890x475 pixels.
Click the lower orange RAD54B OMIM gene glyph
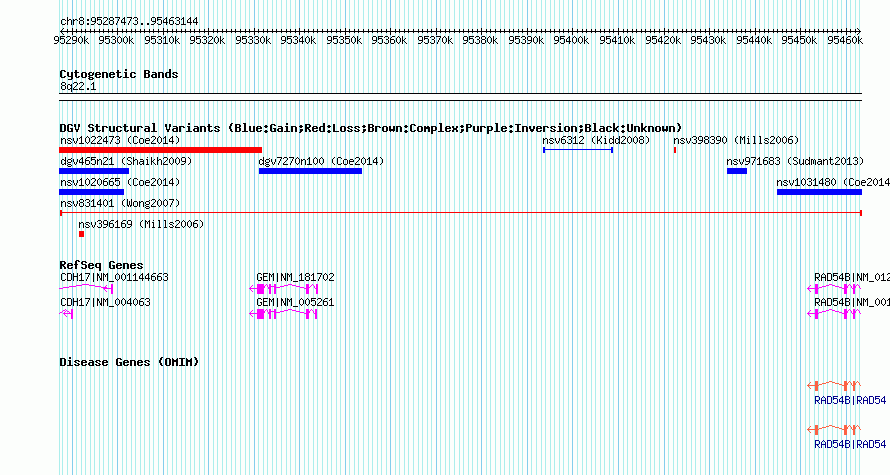tap(834, 430)
